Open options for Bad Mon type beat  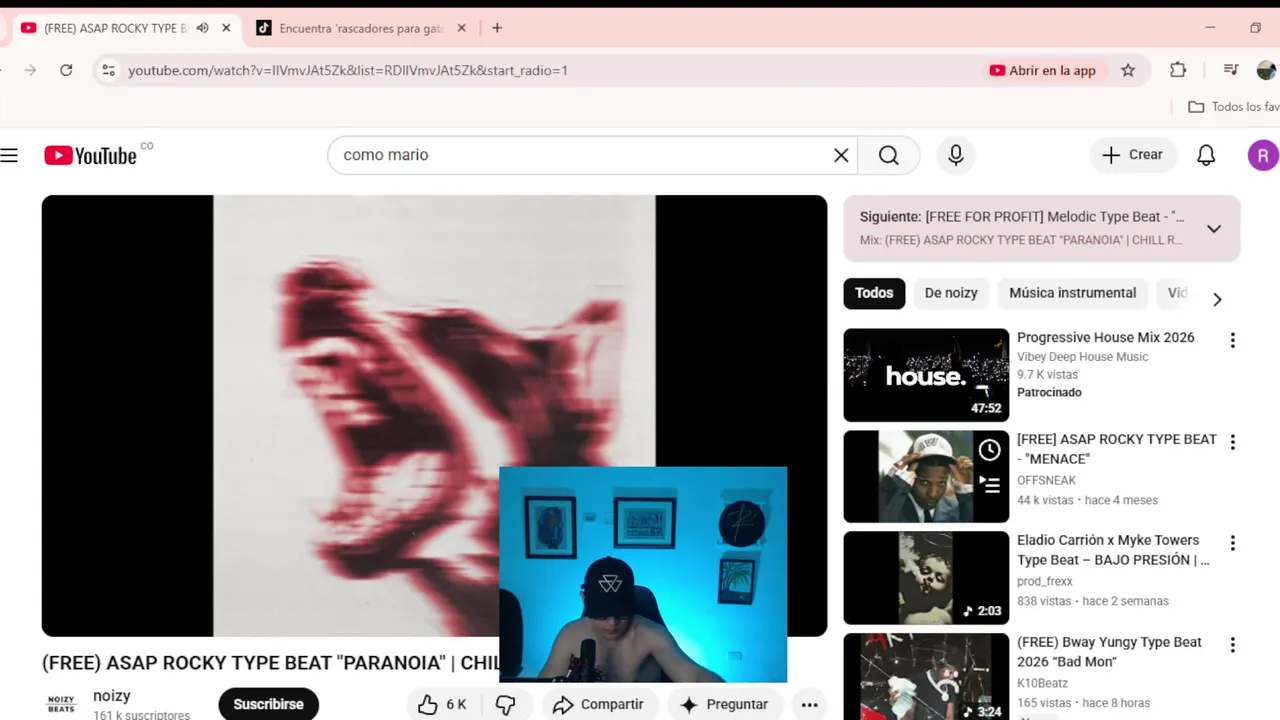click(1232, 645)
